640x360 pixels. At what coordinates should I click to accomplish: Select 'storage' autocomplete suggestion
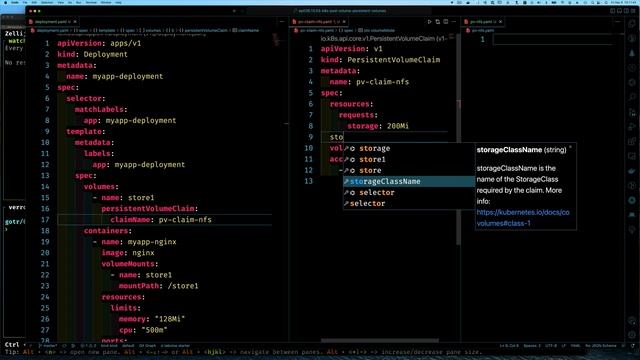(409, 148)
